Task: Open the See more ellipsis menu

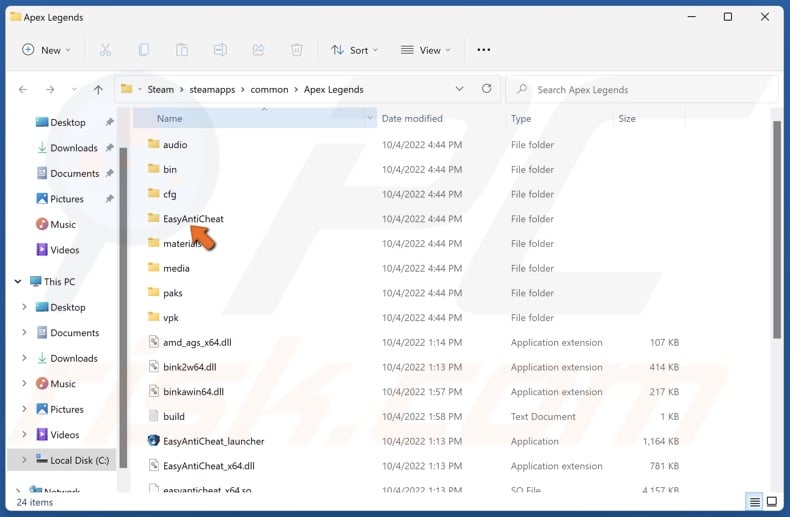Action: (x=484, y=50)
